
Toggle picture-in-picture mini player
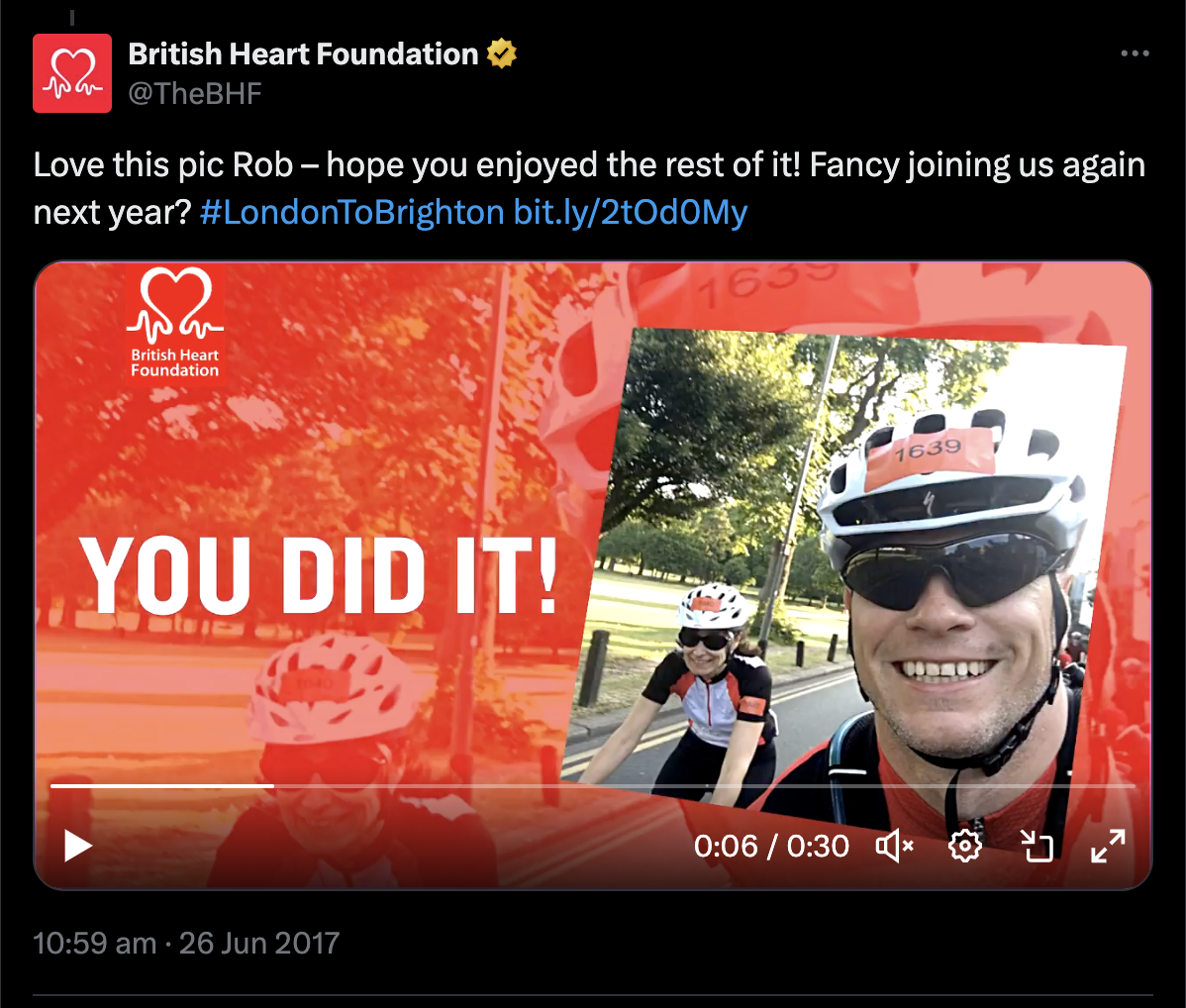(1037, 846)
